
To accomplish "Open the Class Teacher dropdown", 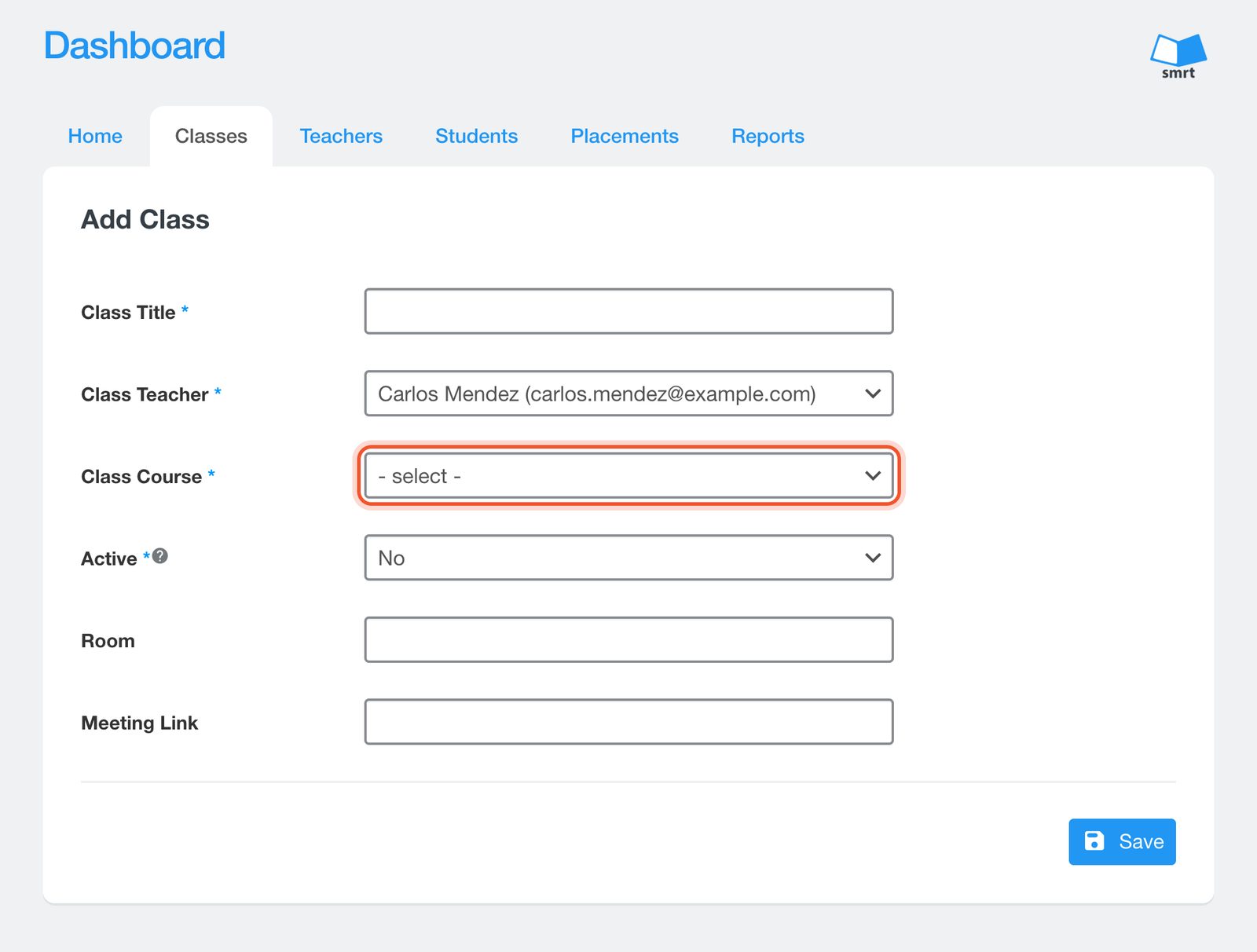I will (628, 394).
